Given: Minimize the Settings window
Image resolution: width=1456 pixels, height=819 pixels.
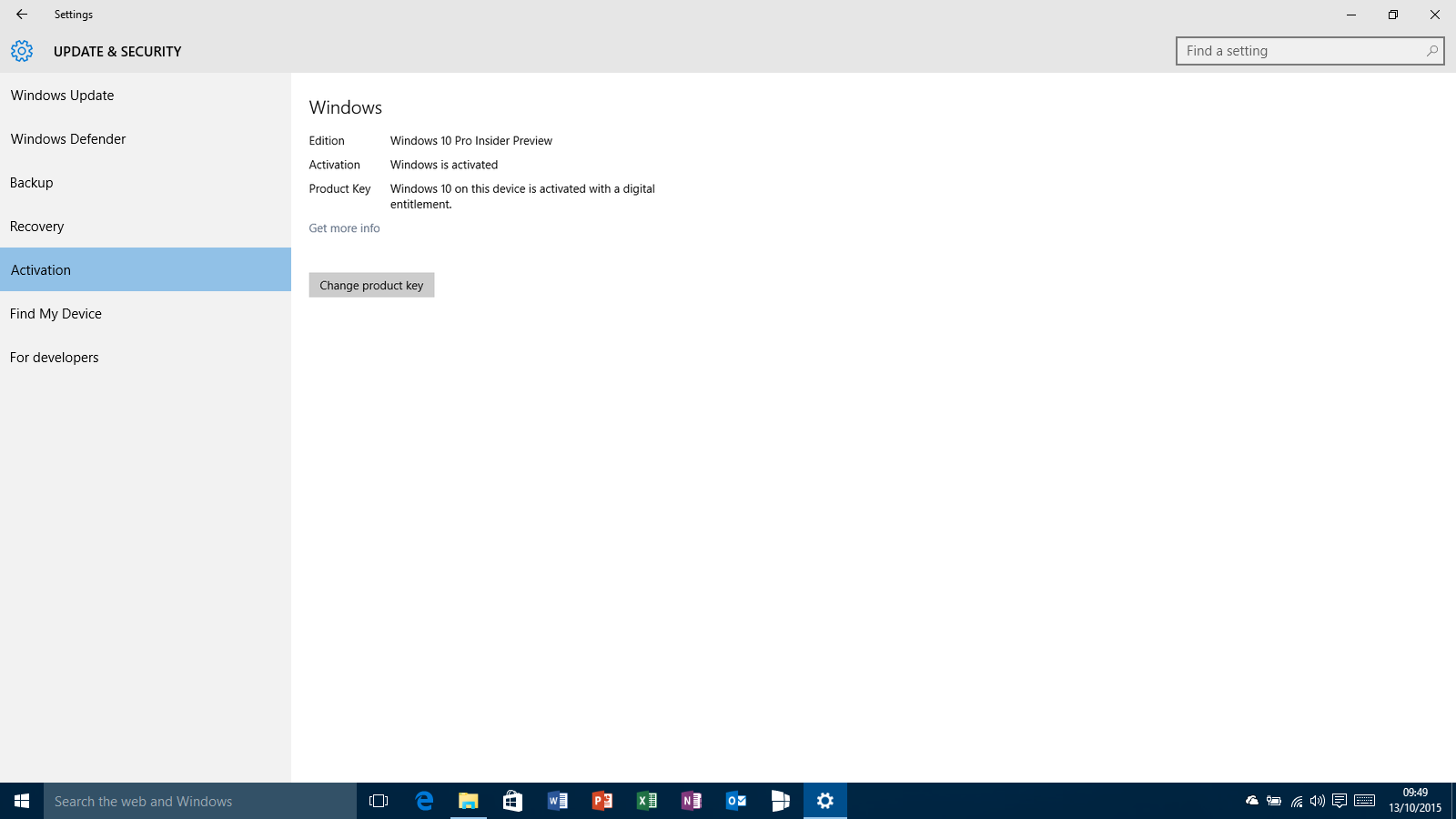Looking at the screenshot, I should click(1351, 15).
